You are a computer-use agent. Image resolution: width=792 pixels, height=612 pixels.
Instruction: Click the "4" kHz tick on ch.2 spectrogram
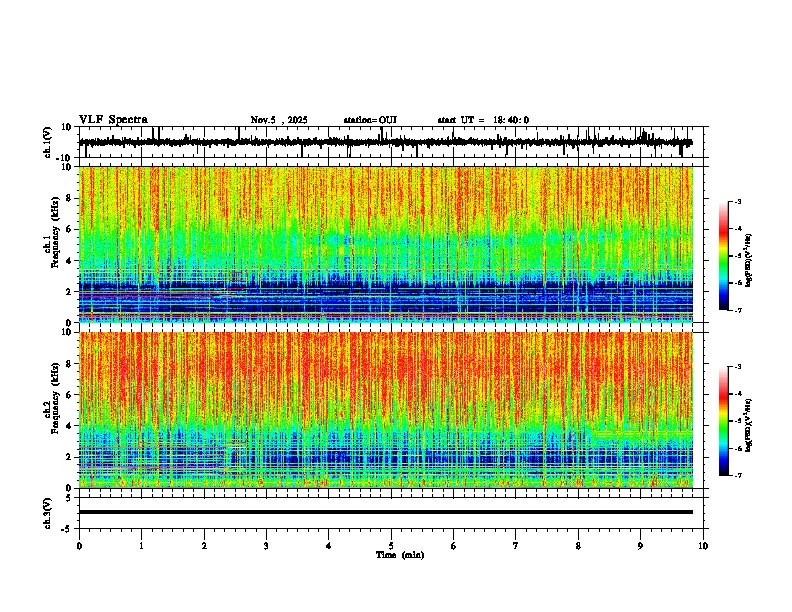[x=70, y=426]
